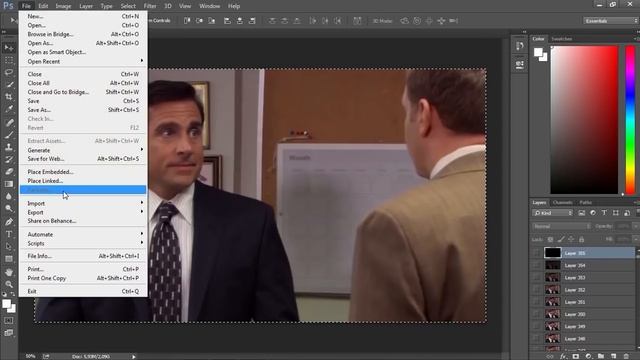This screenshot has width=640, height=360.
Task: Create a new layer icon
Action: click(613, 356)
